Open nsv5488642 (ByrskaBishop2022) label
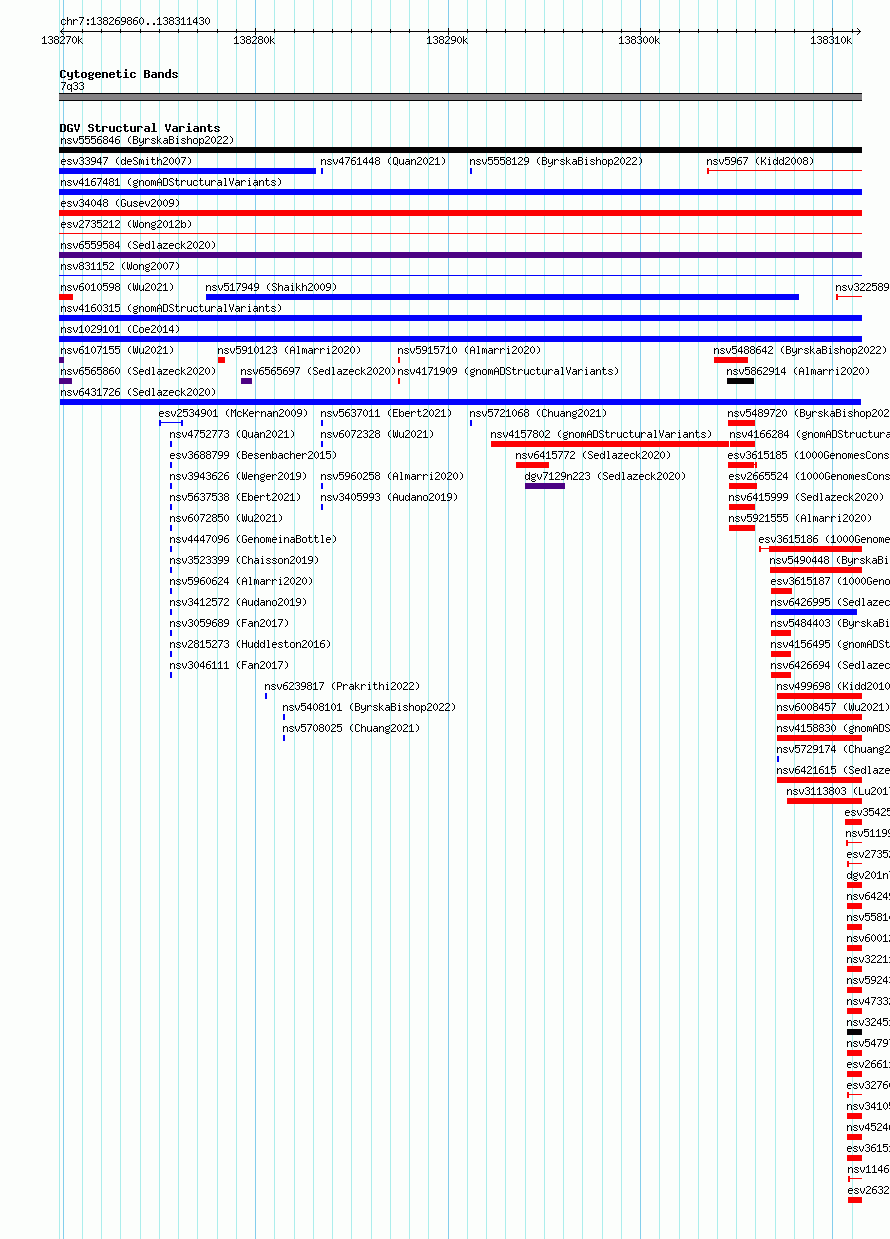890x1239 pixels. [x=800, y=351]
